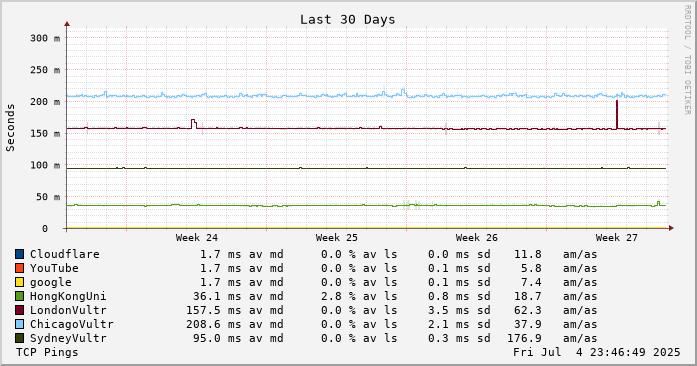Click the LondonVultr bump near Week 24
Image resolution: width=697 pixels, height=366 pixels.
click(x=194, y=124)
